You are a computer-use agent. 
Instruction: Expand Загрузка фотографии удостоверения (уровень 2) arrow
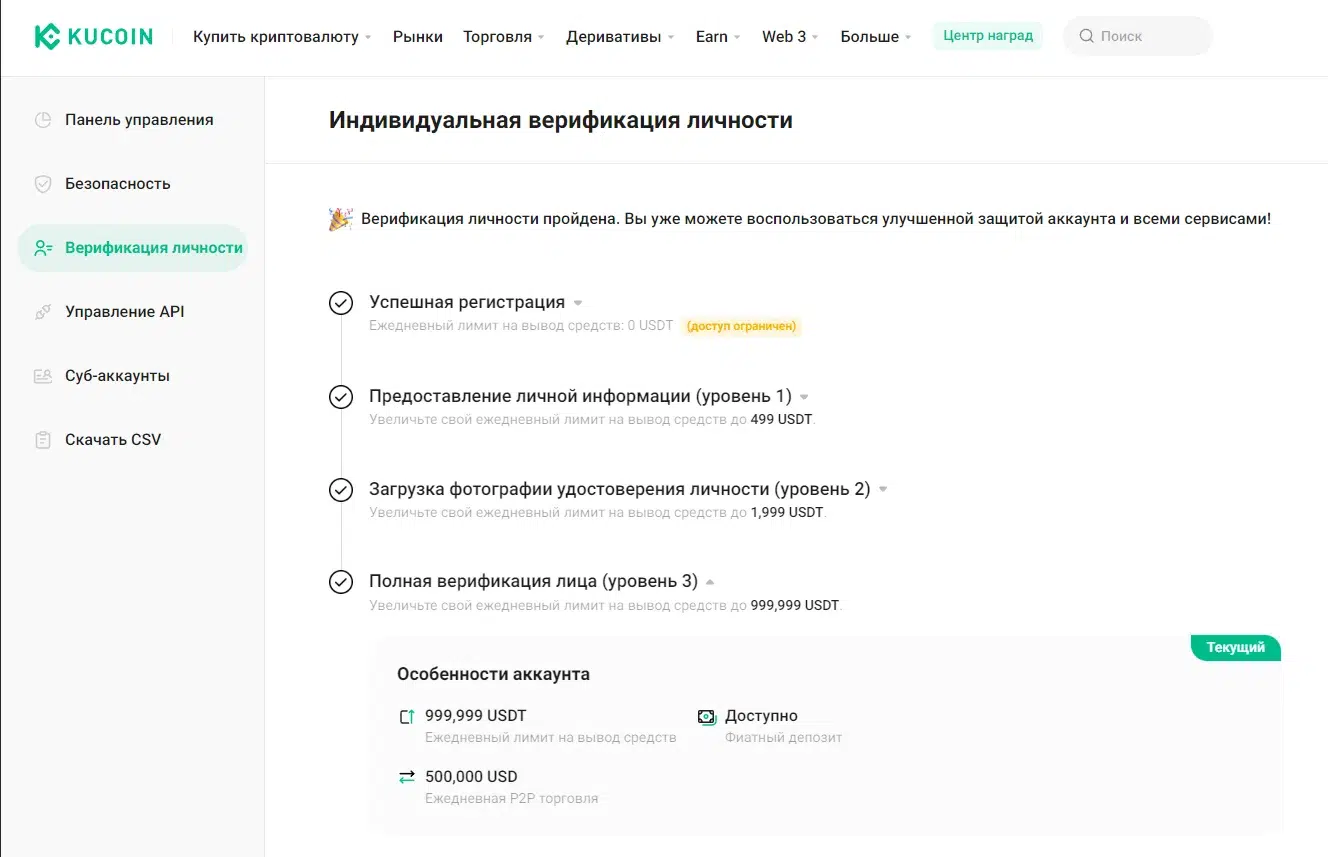[x=883, y=490]
